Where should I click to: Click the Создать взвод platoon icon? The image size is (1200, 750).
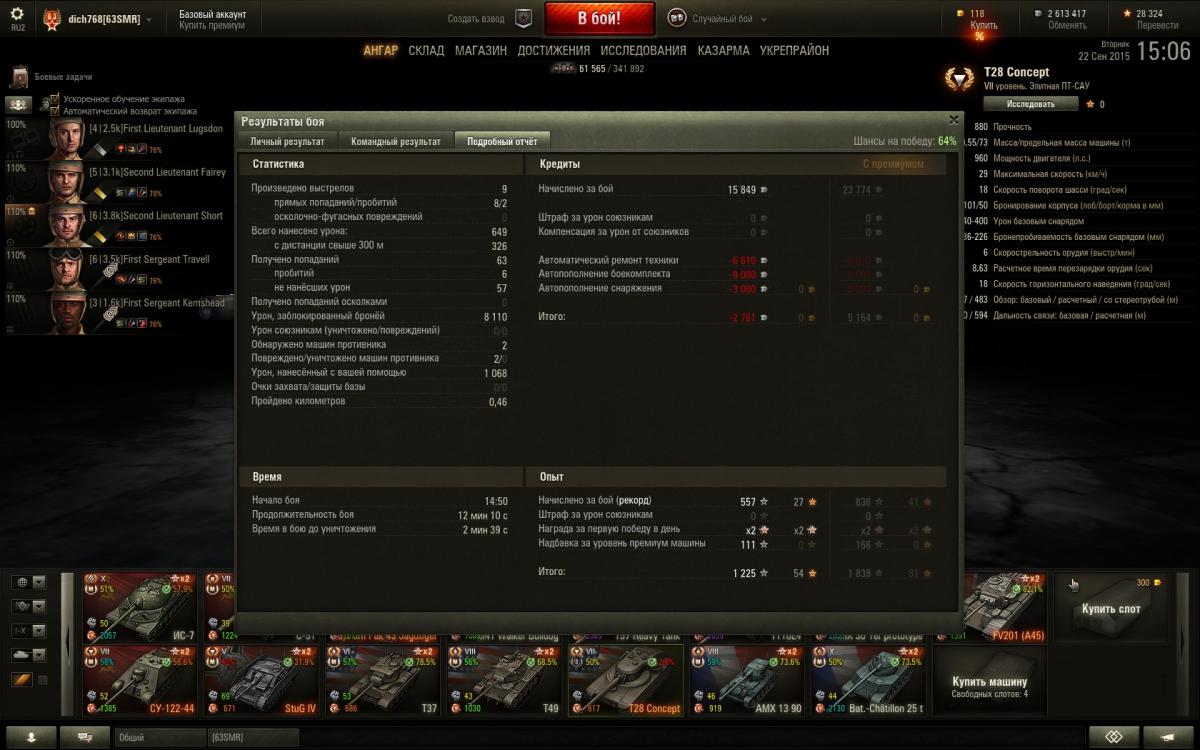(523, 18)
